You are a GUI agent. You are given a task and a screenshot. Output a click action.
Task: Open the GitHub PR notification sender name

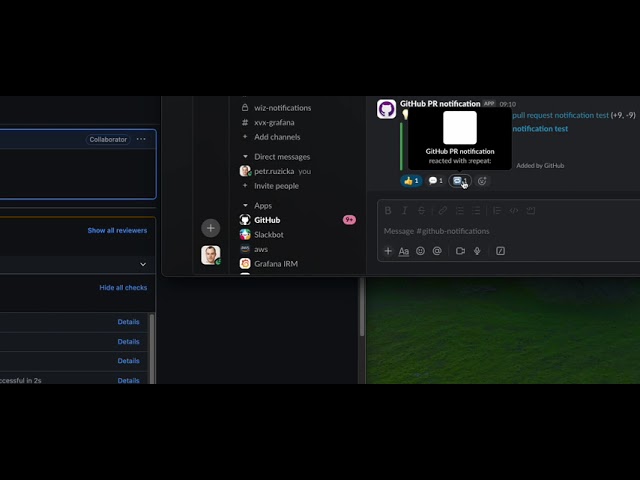tap(440, 104)
